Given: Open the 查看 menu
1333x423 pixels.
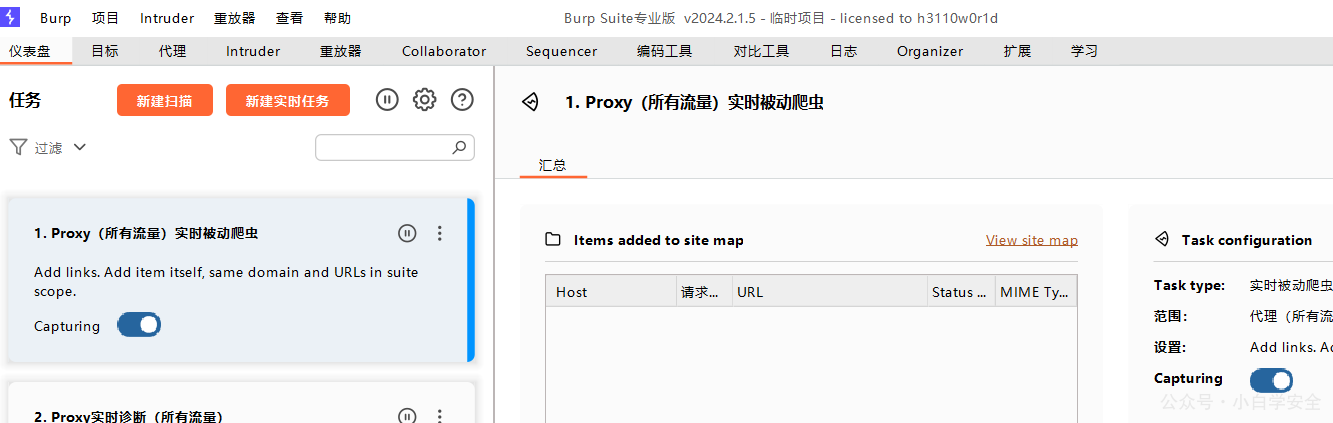Looking at the screenshot, I should tap(290, 18).
